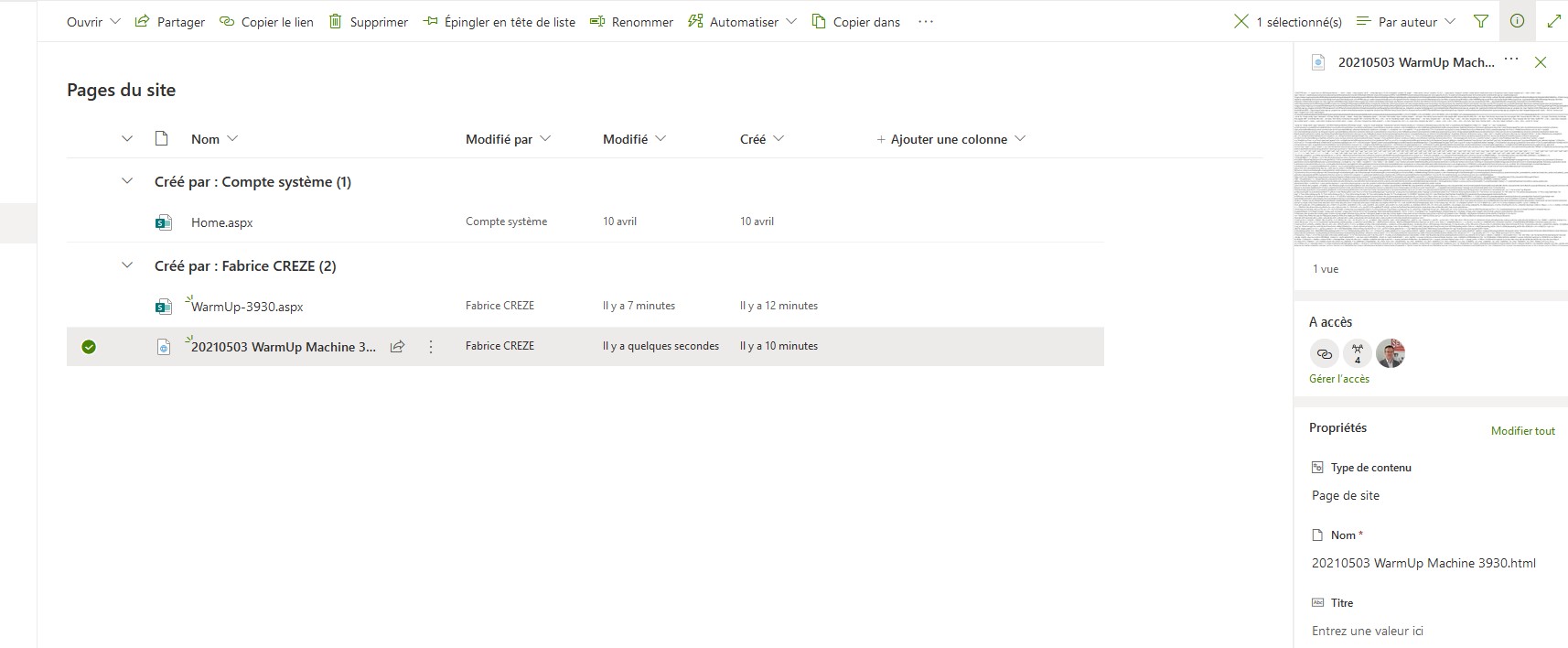The height and width of the screenshot is (648, 1568).
Task: Click the Gérer l'accès link
Action: (1339, 379)
